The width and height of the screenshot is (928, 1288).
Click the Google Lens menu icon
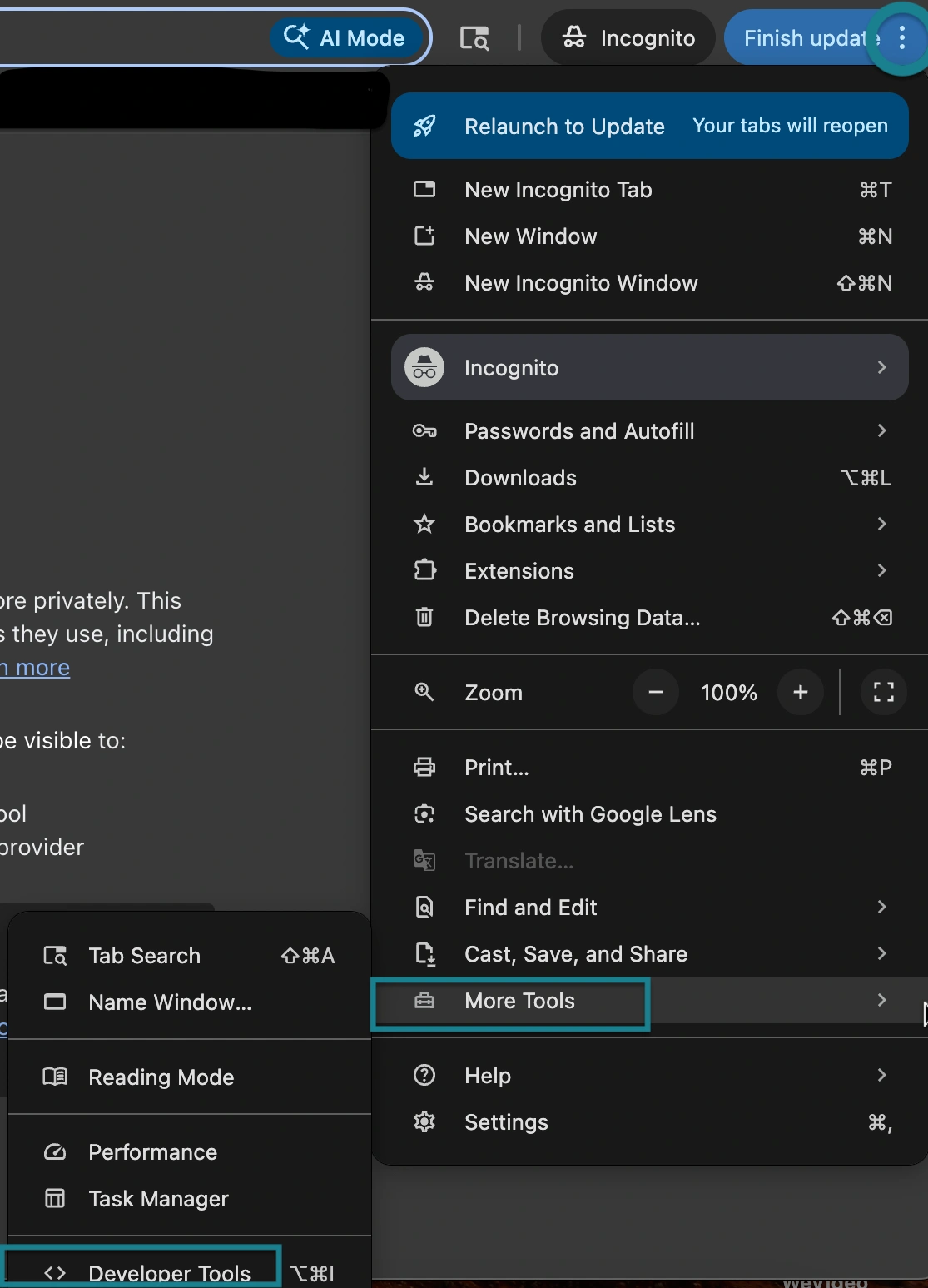[424, 813]
